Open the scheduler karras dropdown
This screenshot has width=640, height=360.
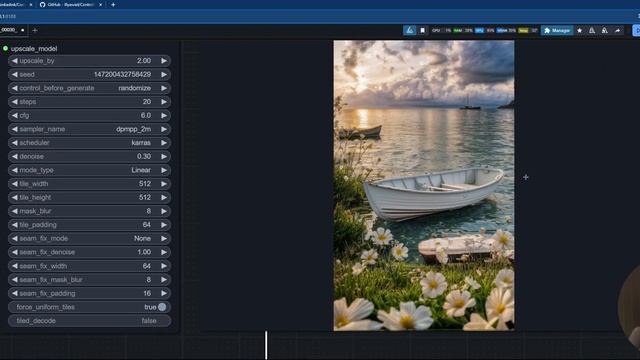pos(89,143)
